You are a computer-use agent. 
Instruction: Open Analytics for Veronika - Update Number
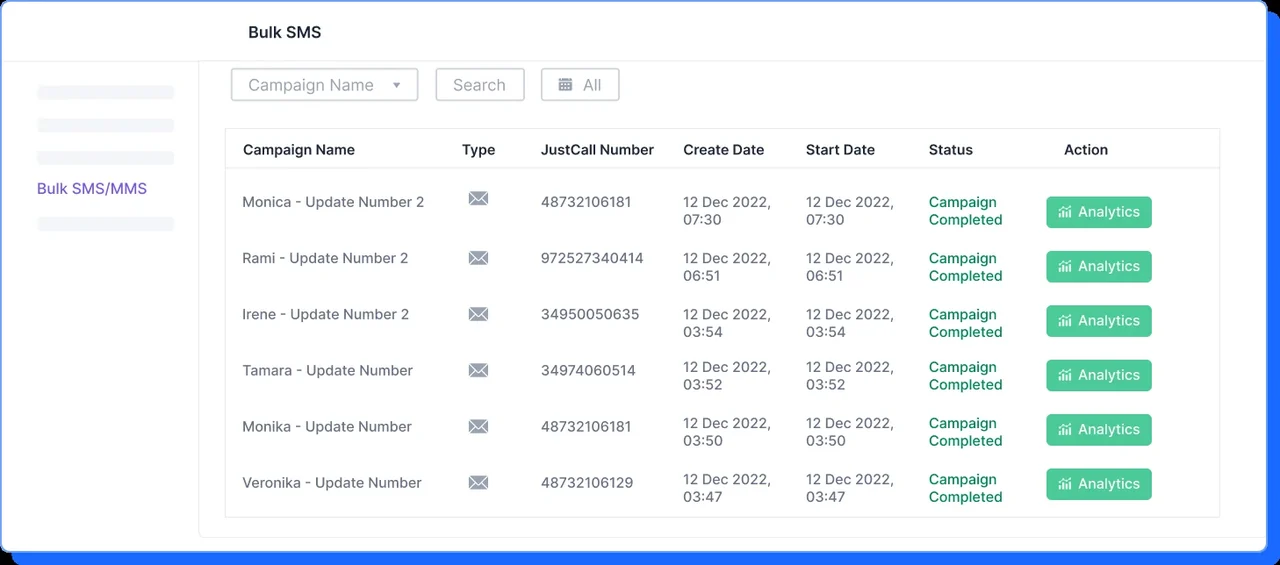[1099, 484]
